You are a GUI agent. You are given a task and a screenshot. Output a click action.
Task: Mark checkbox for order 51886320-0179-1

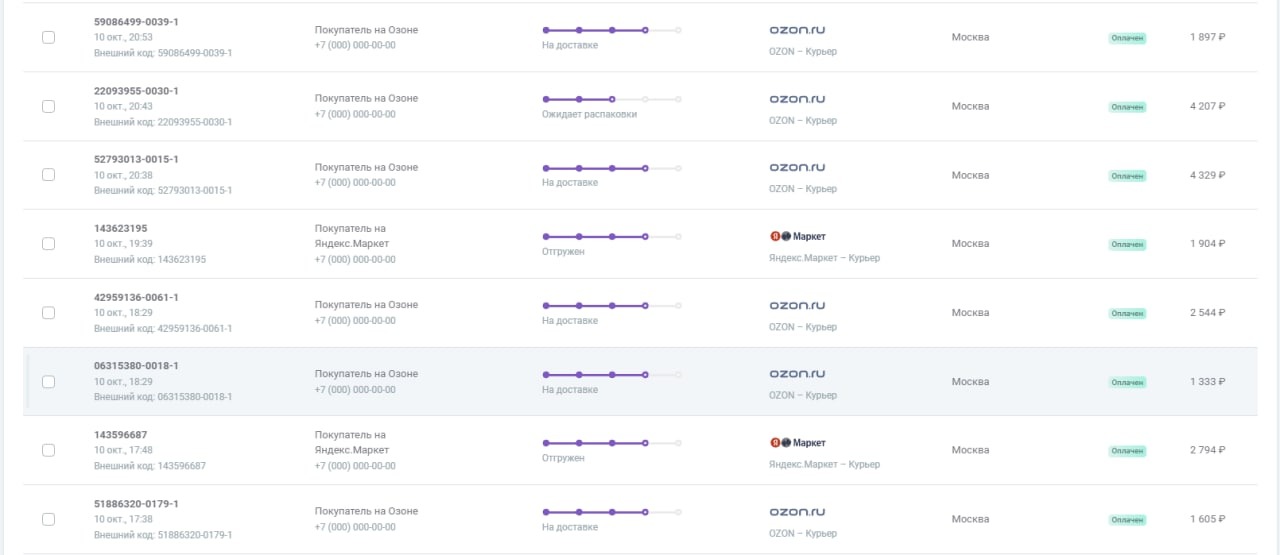point(48,519)
